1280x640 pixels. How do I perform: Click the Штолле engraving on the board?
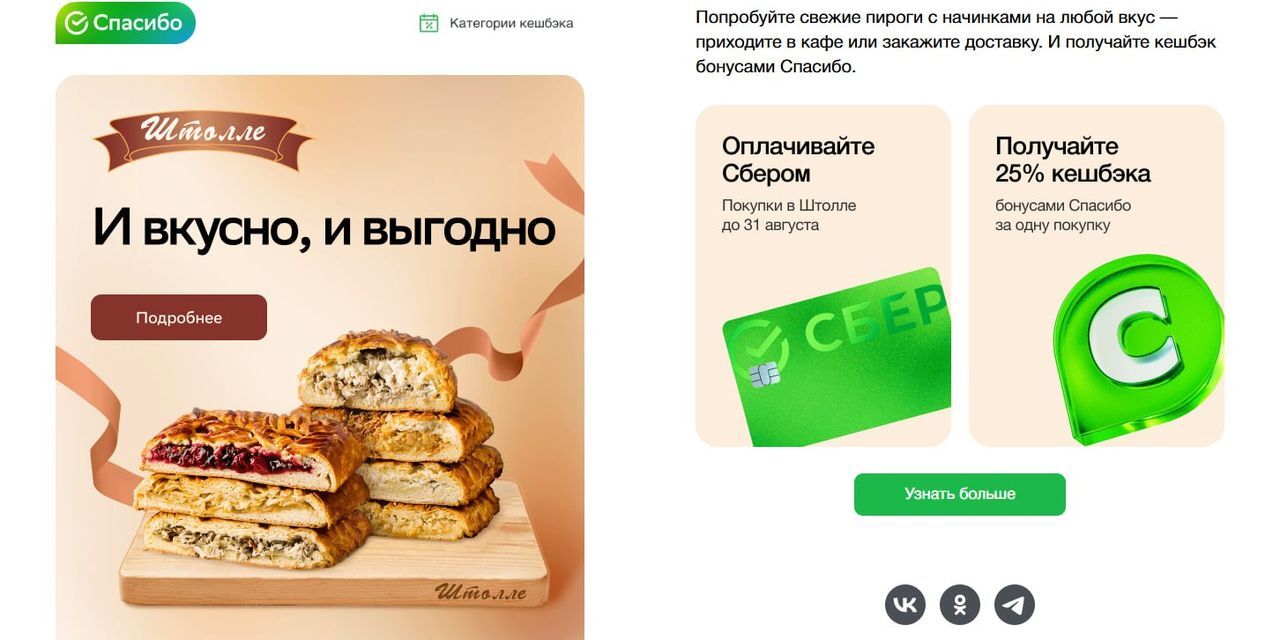pos(480,590)
